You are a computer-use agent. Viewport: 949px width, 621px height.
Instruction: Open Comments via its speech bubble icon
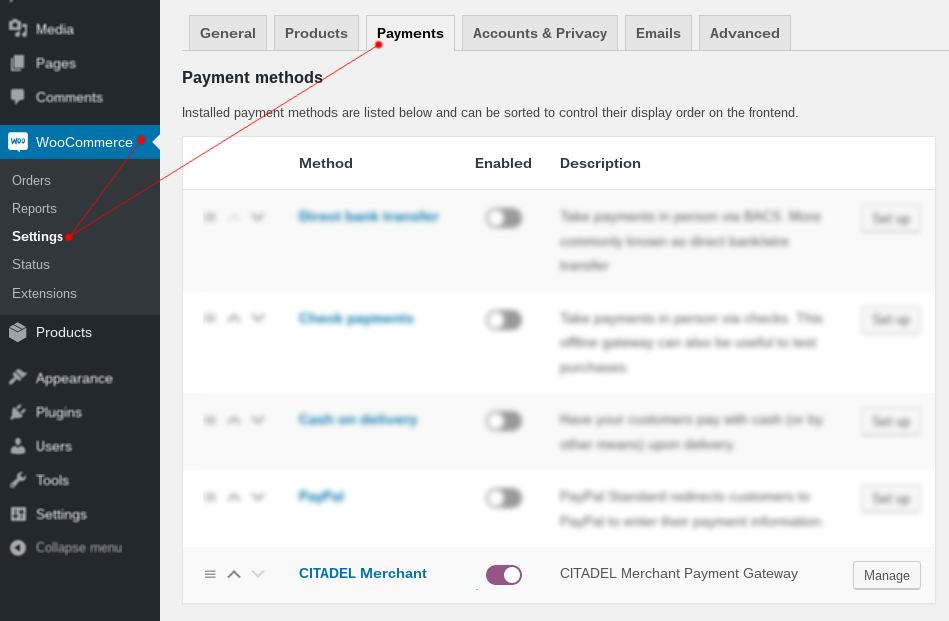18,97
